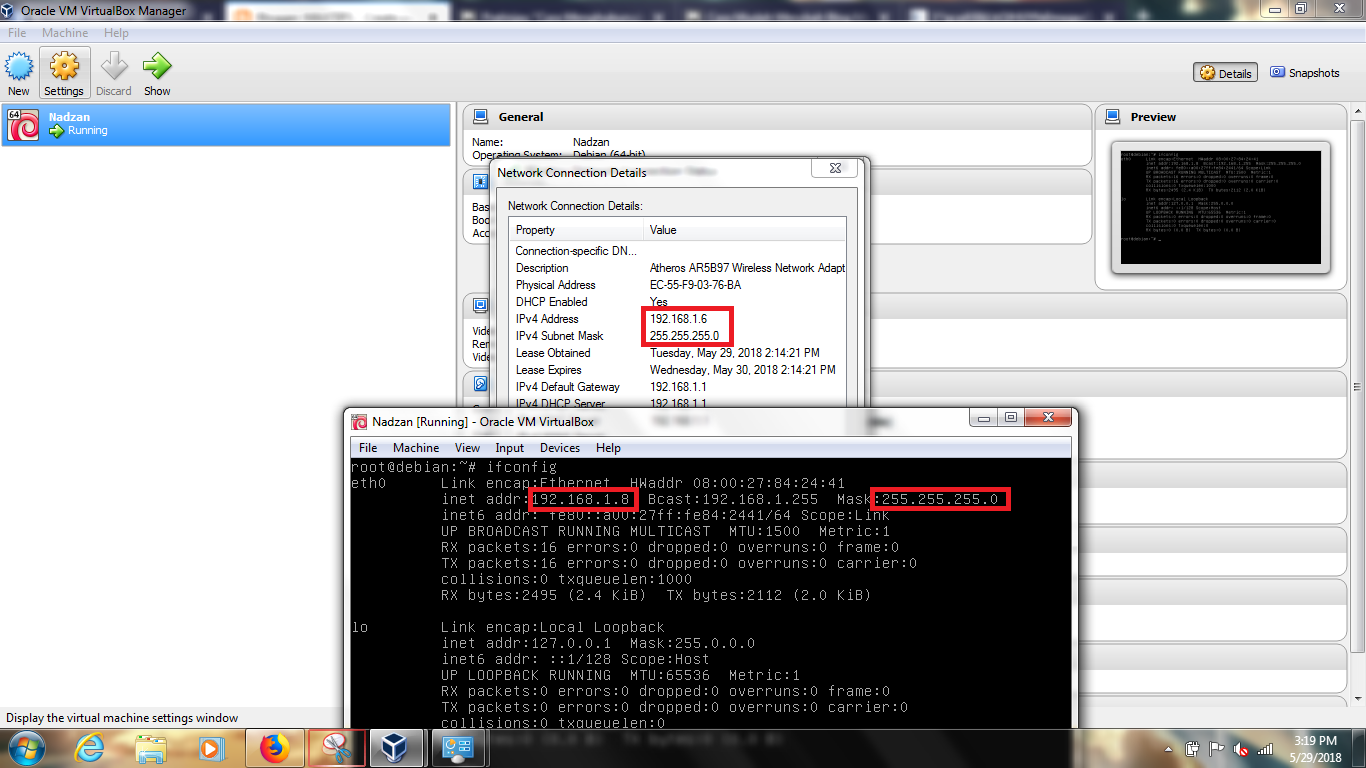Click the muted volume tray icon

[x=1241, y=748]
